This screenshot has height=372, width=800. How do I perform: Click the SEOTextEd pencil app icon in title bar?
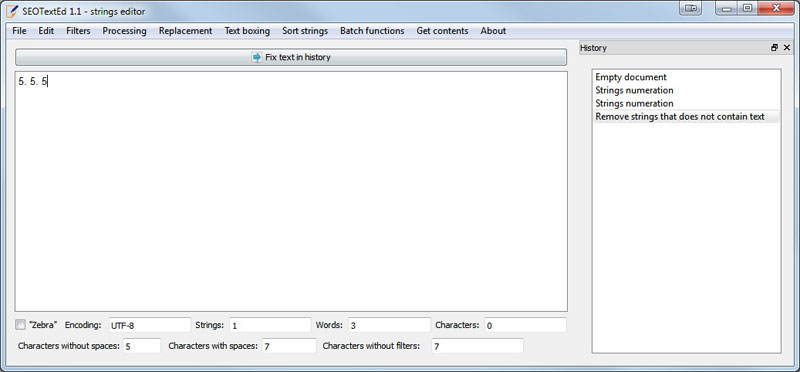[x=12, y=10]
